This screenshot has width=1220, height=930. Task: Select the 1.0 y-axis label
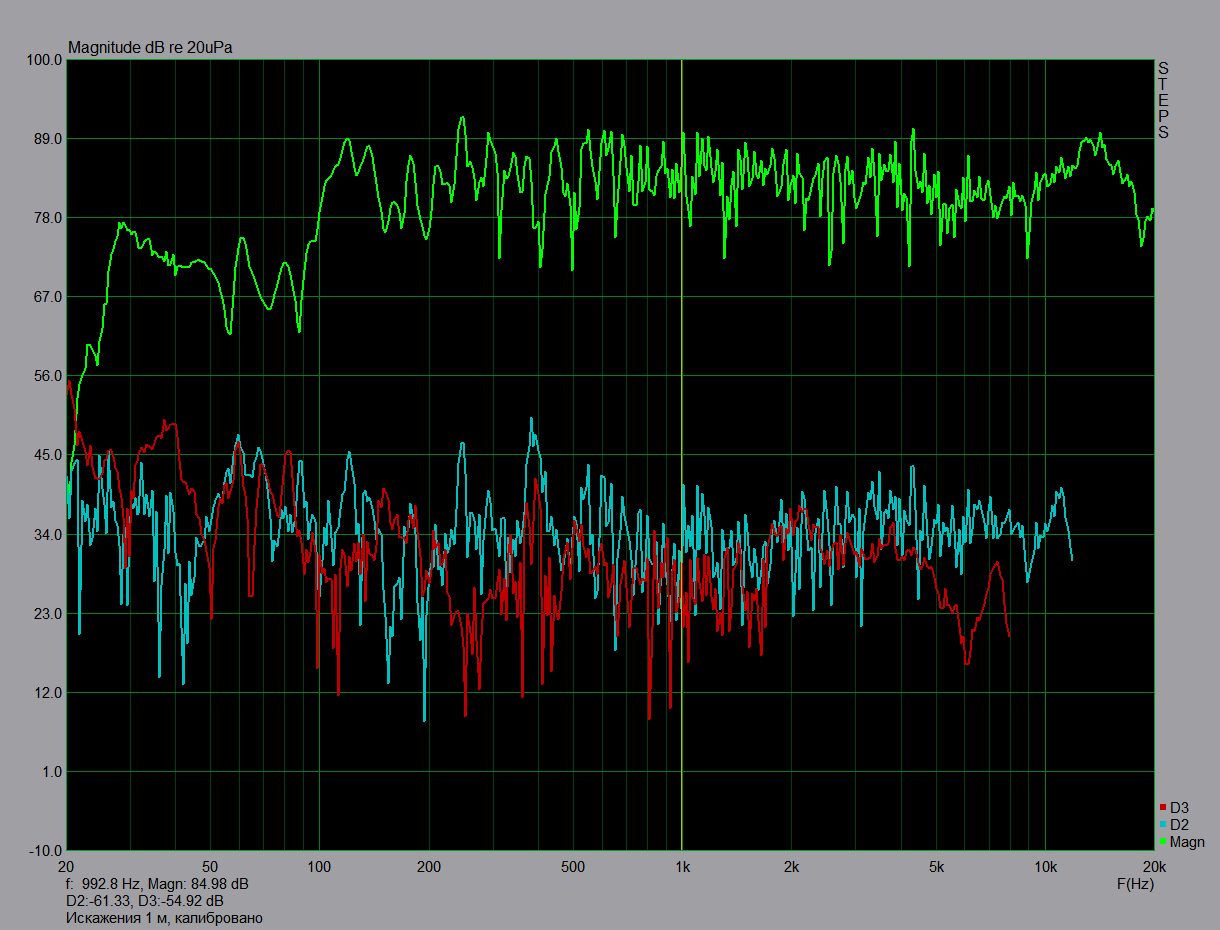point(51,772)
